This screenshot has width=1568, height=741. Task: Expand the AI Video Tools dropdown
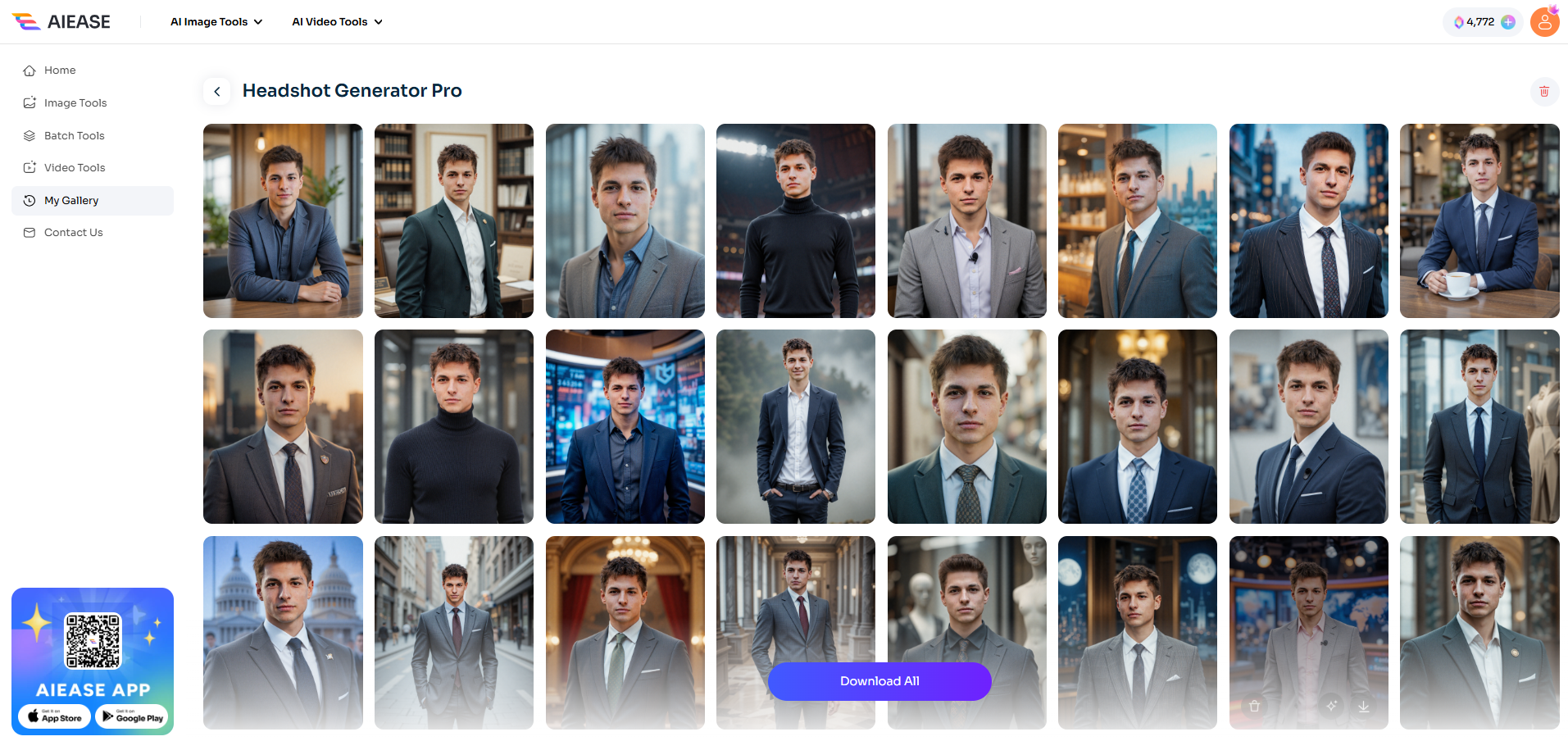coord(337,22)
